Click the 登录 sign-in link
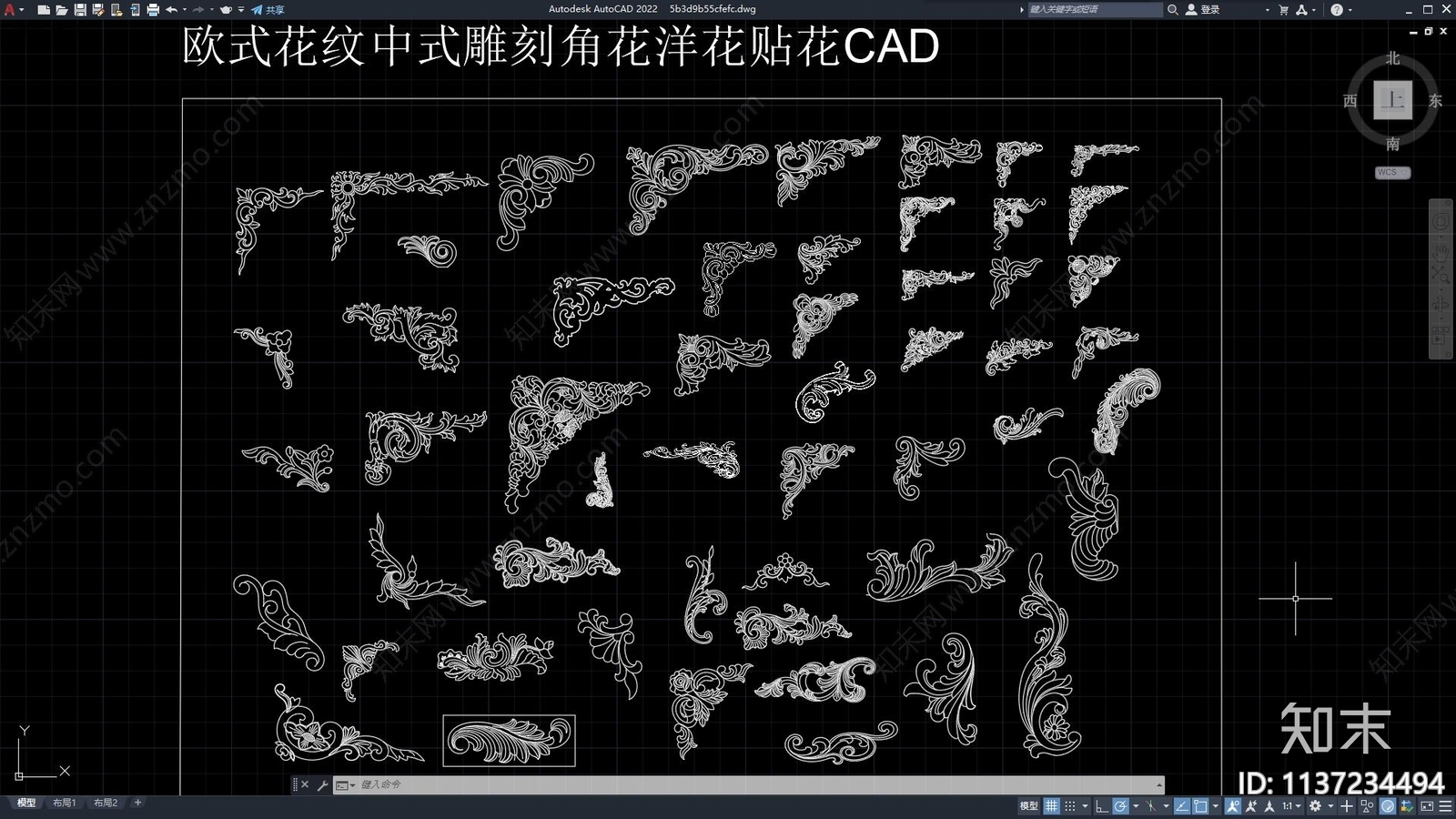This screenshot has width=1456, height=819. click(1210, 9)
